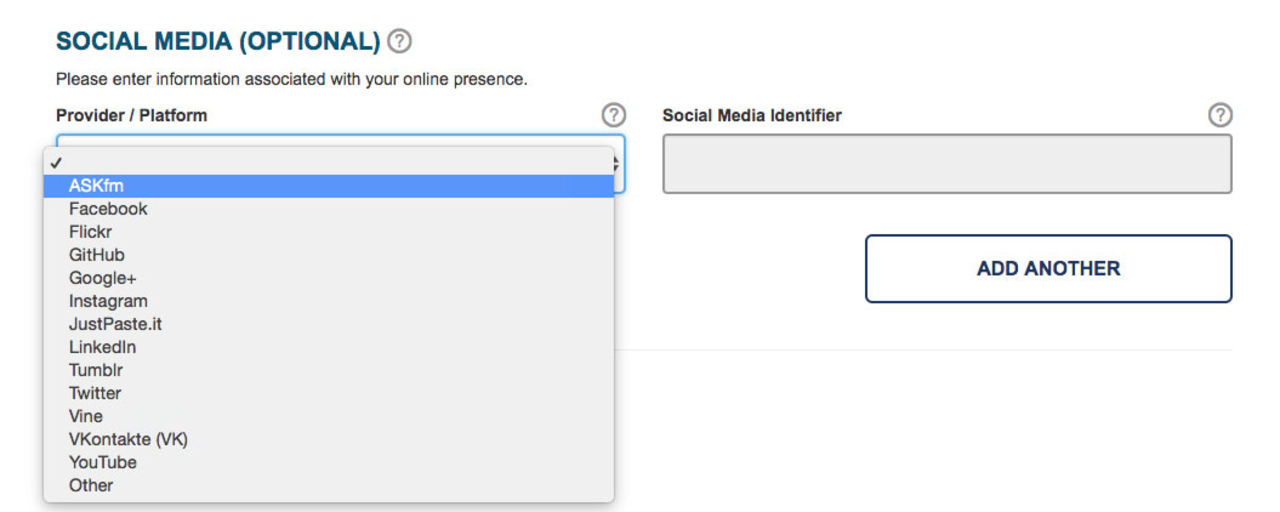The height and width of the screenshot is (512, 1280).
Task: Click help icon for Social Media Identifier
Action: pyautogui.click(x=1219, y=115)
